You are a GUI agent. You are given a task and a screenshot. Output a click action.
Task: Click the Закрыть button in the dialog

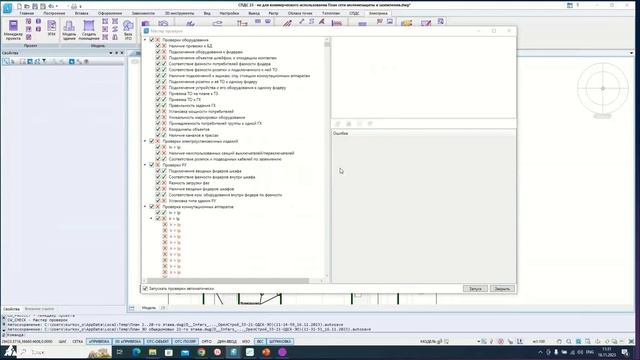502,289
